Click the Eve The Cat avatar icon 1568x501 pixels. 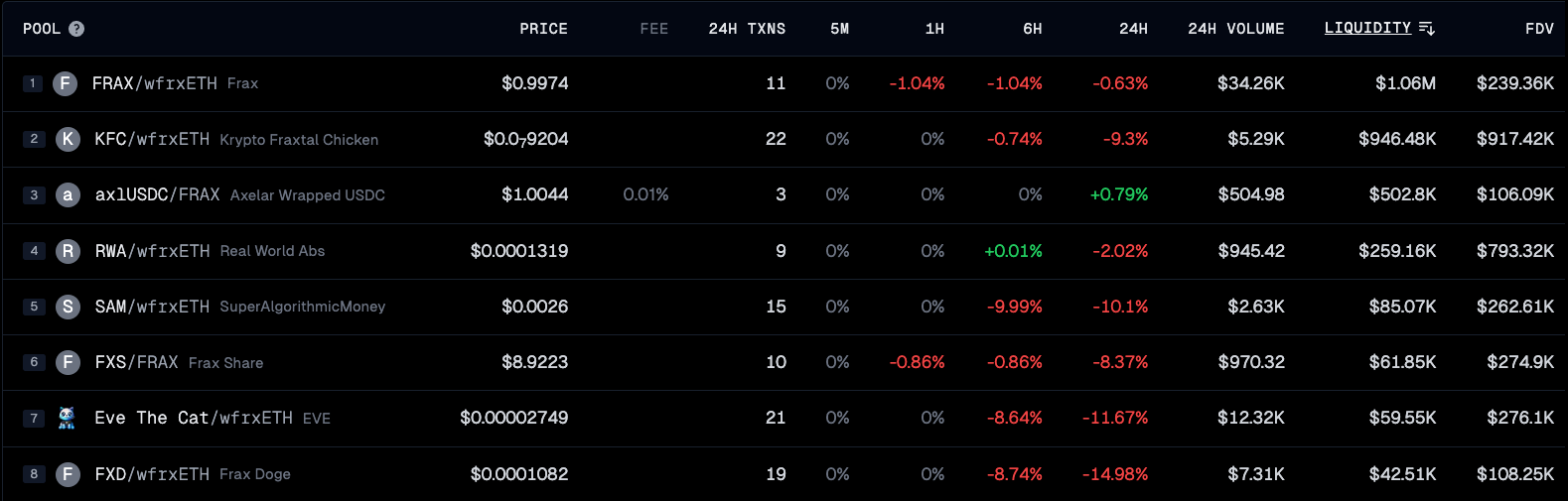point(67,418)
